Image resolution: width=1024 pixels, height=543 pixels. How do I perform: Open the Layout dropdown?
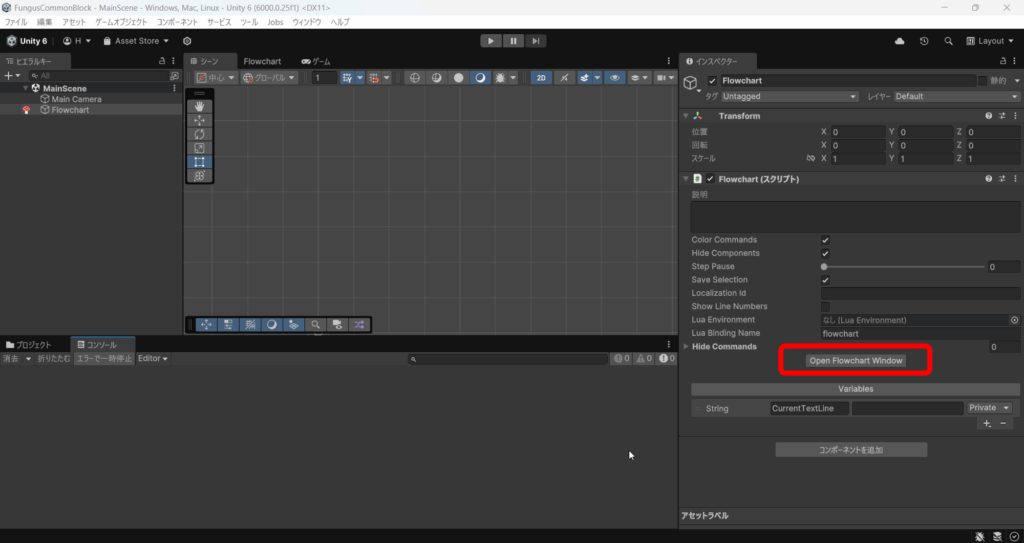tap(990, 41)
